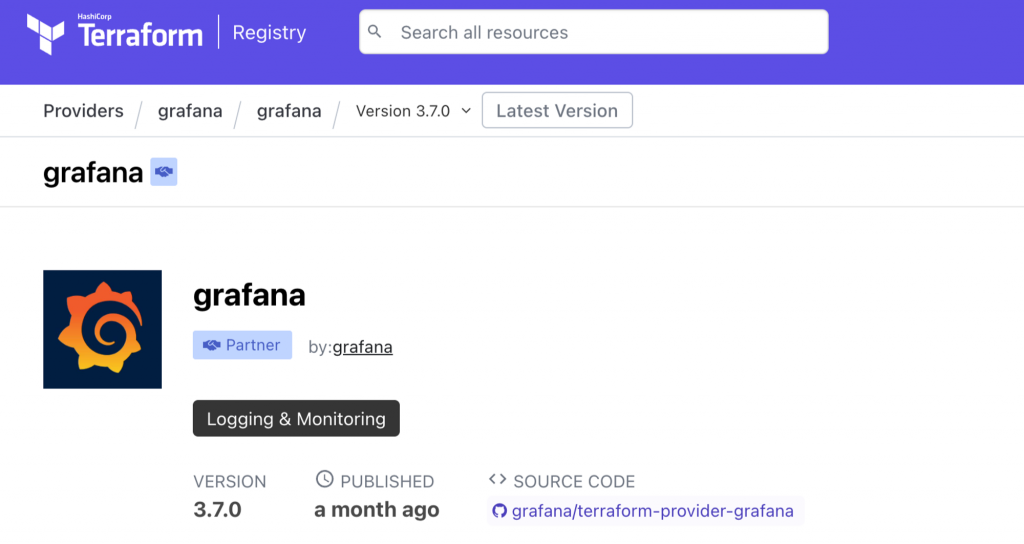Screen dimensions: 1024x544
Task: Open the HashiCorp Terraform logo home link
Action: pos(115,33)
